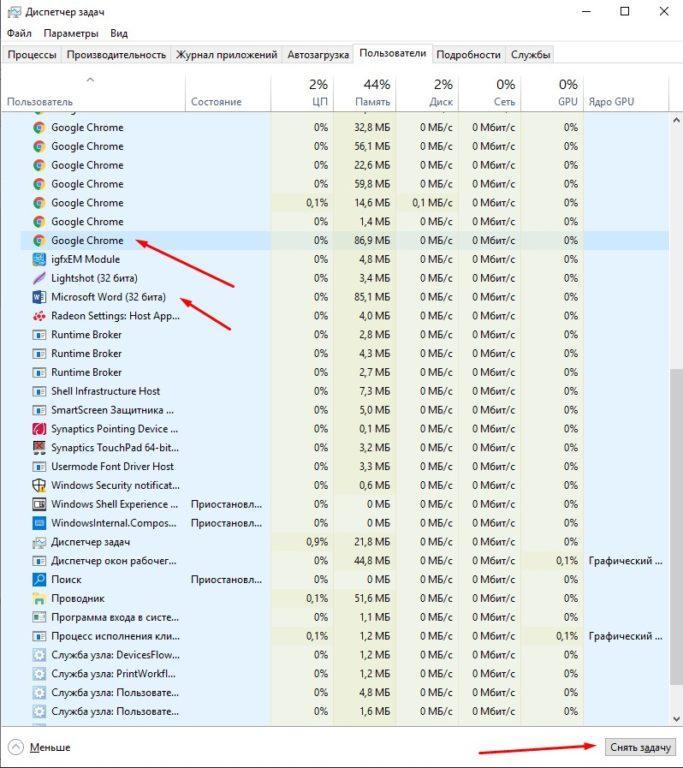Click the Synaptics Pointing Device icon

coord(39,429)
